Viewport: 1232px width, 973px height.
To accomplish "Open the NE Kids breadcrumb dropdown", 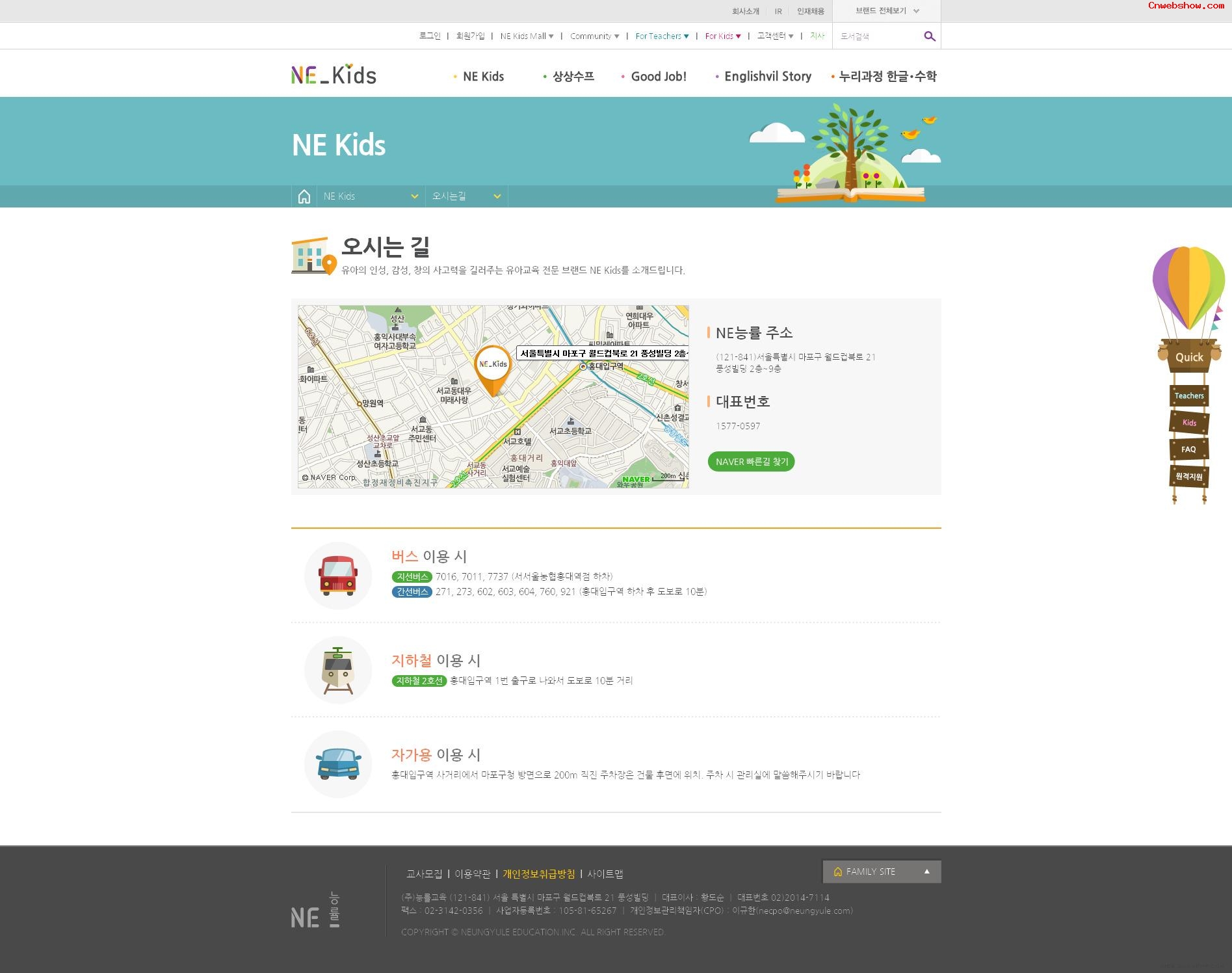I will tap(371, 196).
